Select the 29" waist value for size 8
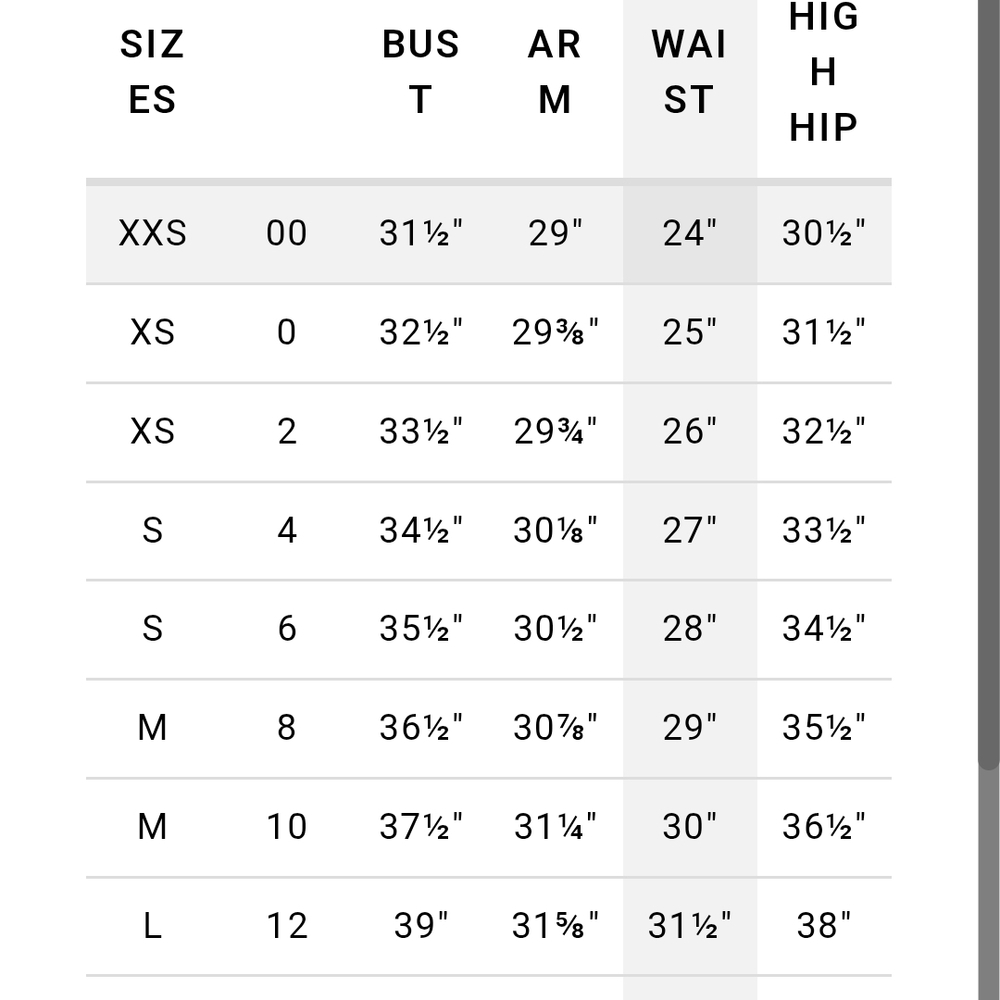The width and height of the screenshot is (1000, 1000). tap(690, 728)
